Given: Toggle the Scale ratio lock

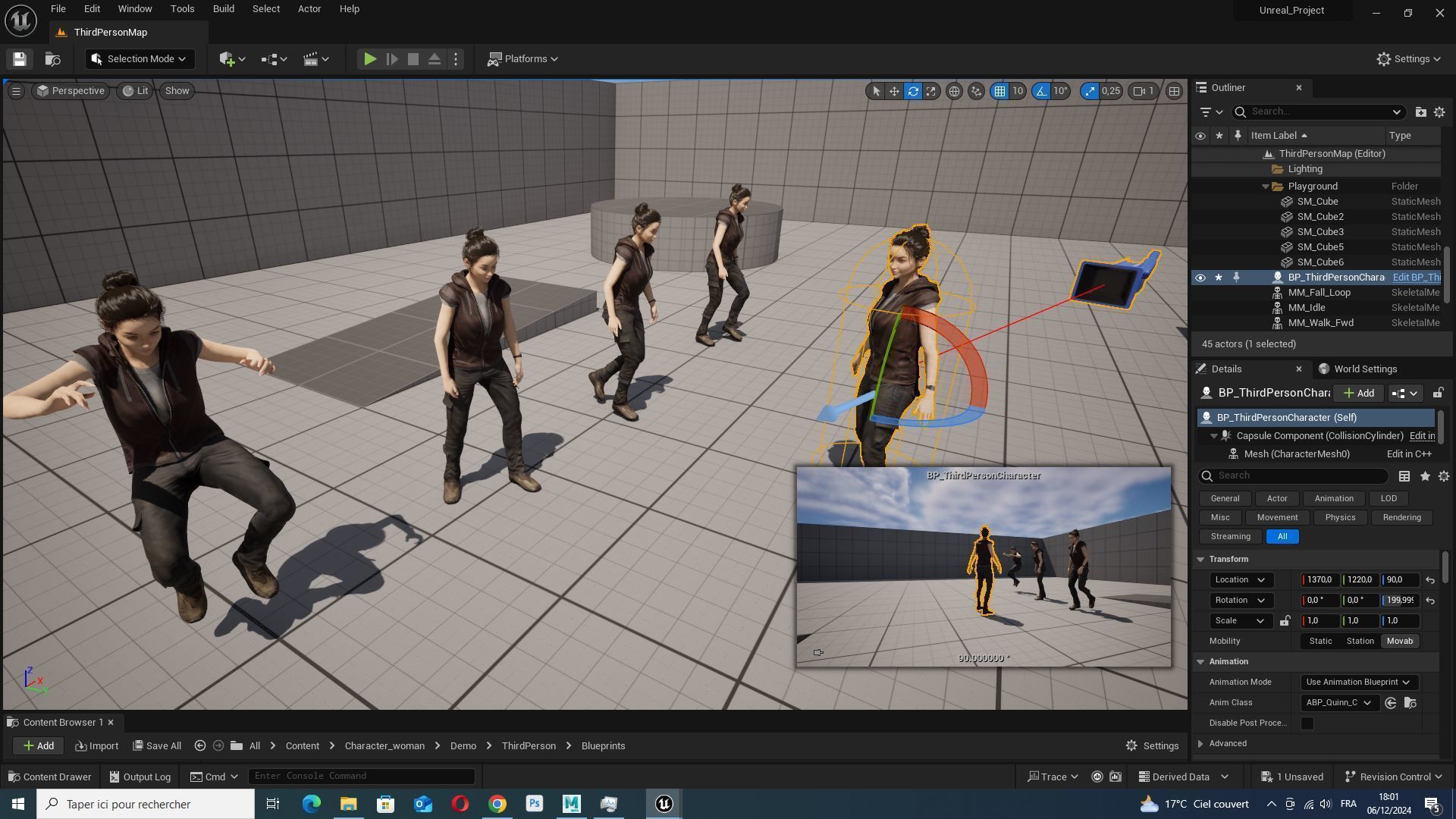Looking at the screenshot, I should point(1285,621).
